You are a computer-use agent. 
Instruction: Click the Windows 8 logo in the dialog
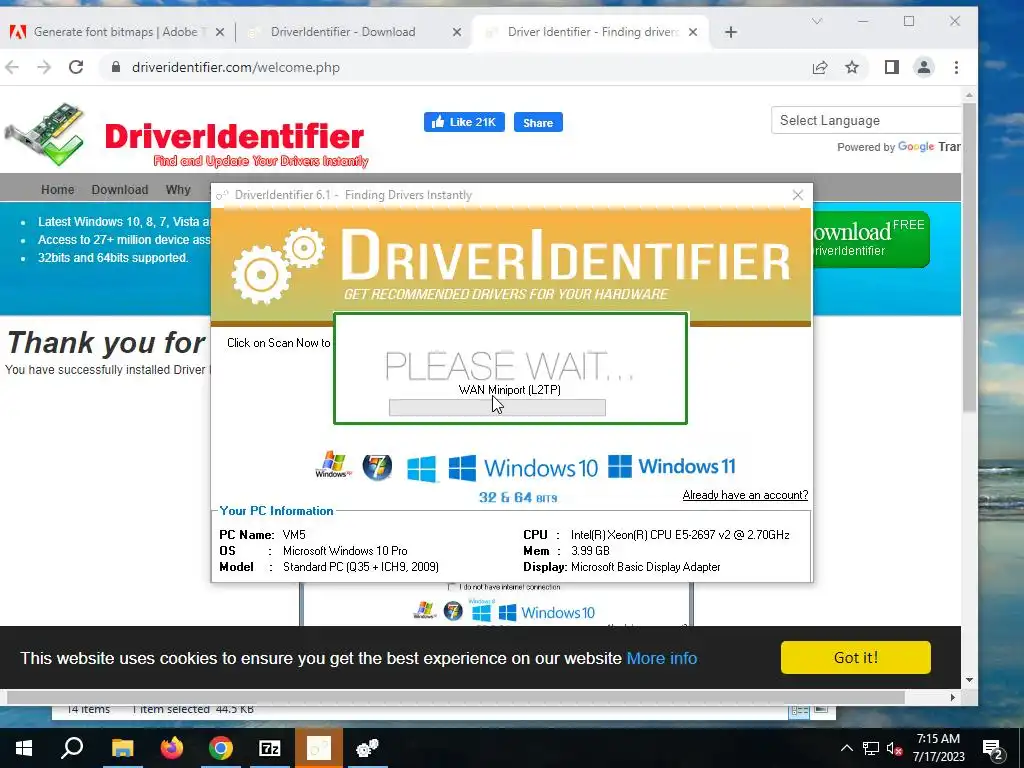coord(421,469)
